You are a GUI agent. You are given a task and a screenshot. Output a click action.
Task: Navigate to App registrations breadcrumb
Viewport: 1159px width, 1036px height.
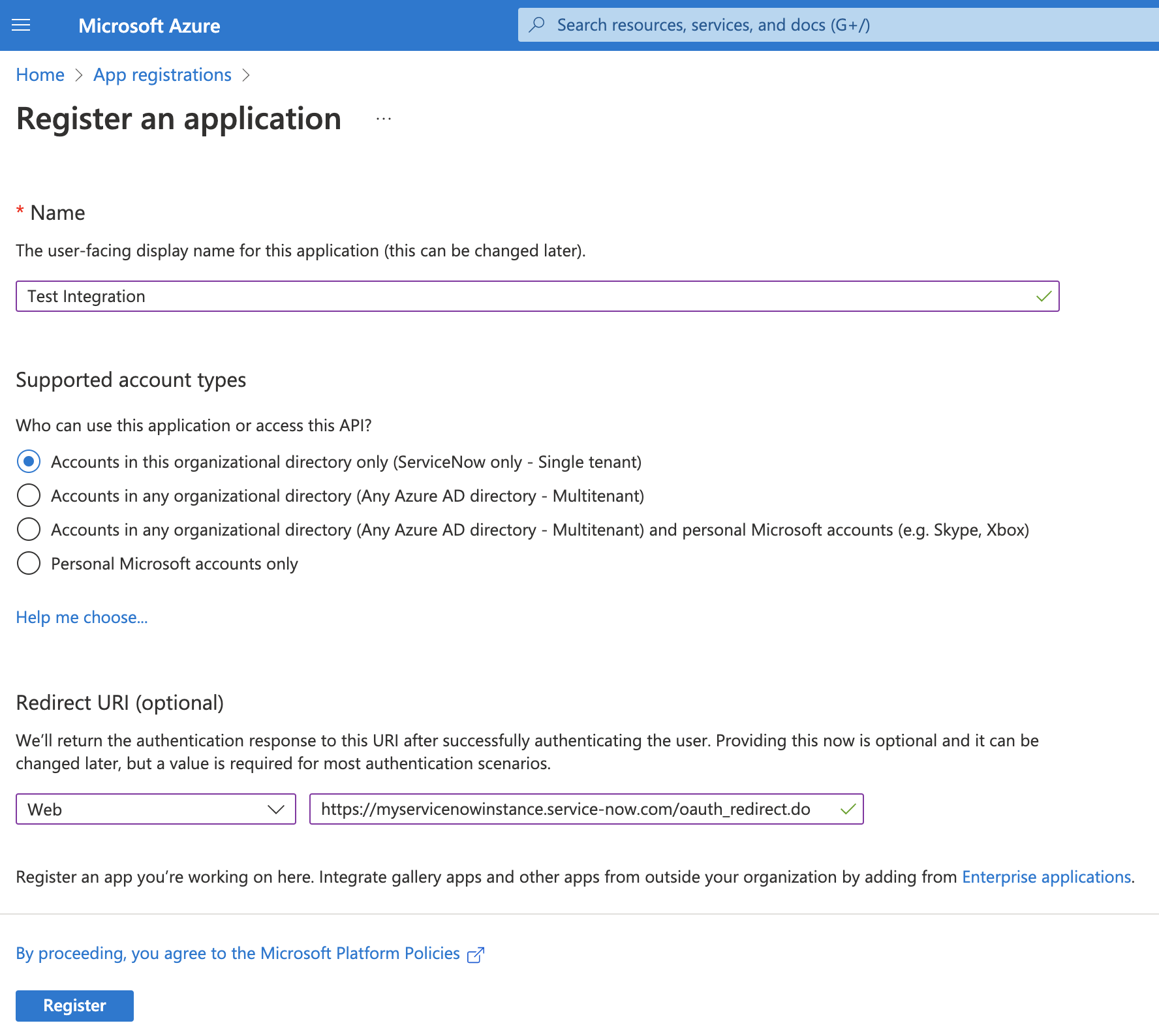(x=162, y=75)
